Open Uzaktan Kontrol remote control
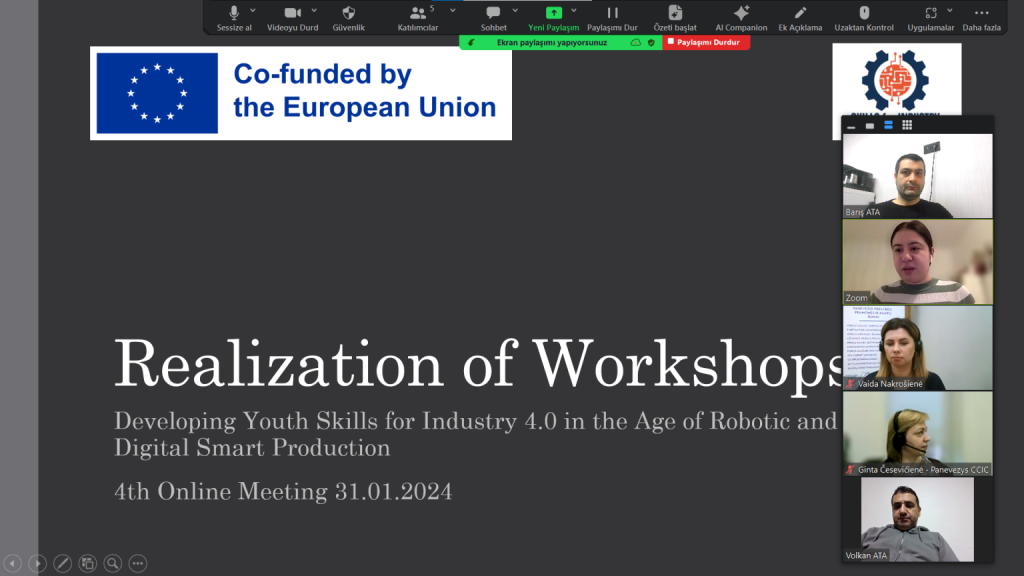Screen dimensions: 1024x576 864,13
